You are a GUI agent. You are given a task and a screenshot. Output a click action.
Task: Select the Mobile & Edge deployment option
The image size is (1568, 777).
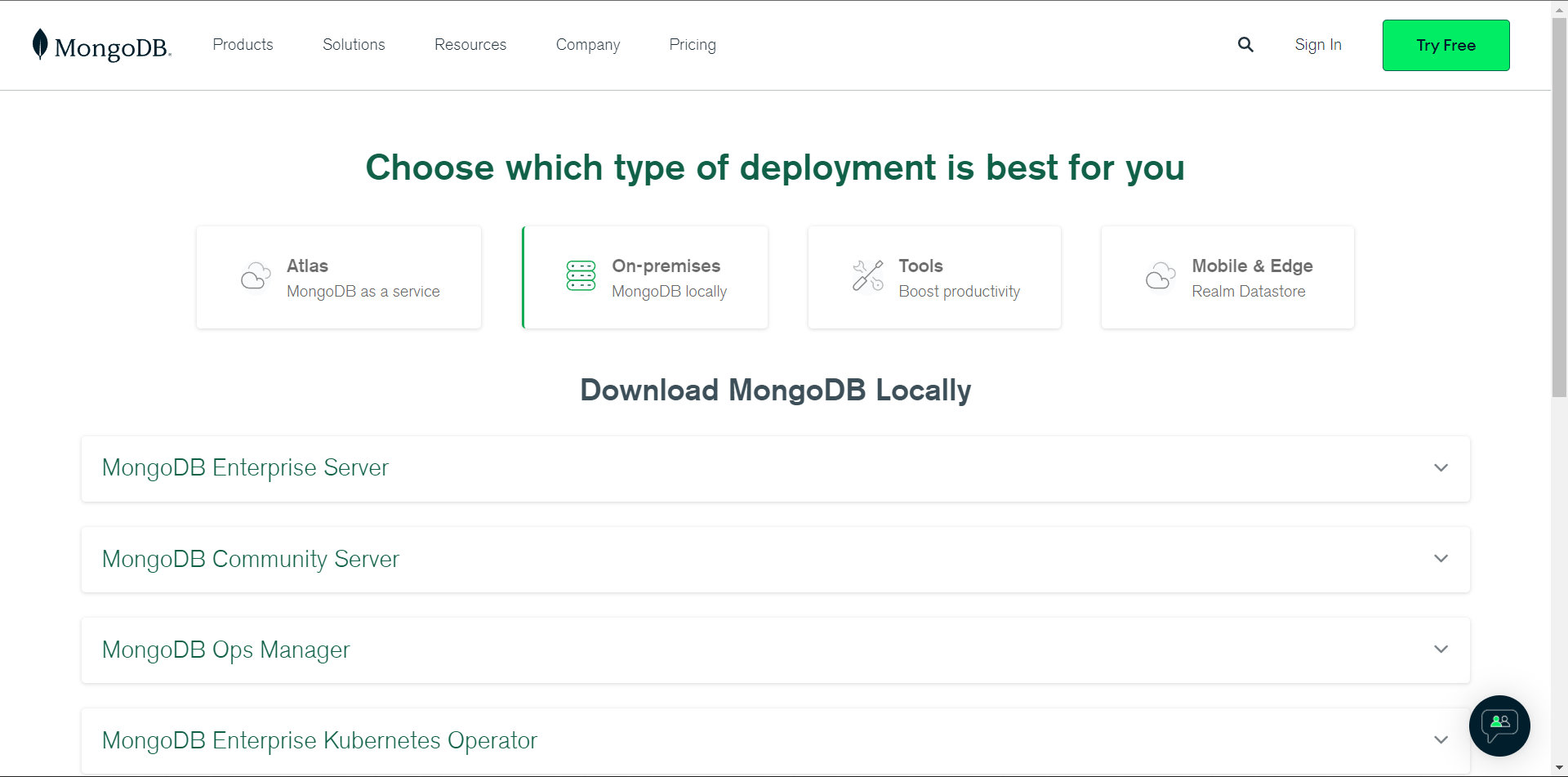[x=1227, y=277]
